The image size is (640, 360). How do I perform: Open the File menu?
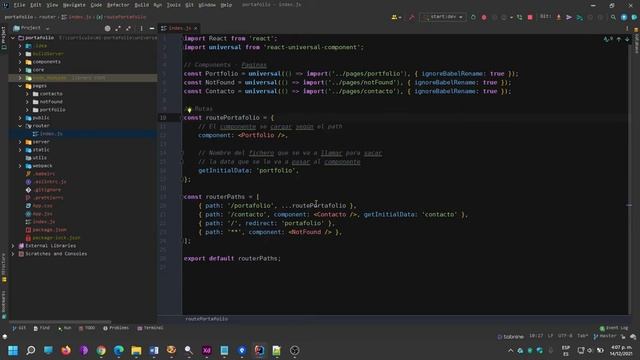pos(19,5)
